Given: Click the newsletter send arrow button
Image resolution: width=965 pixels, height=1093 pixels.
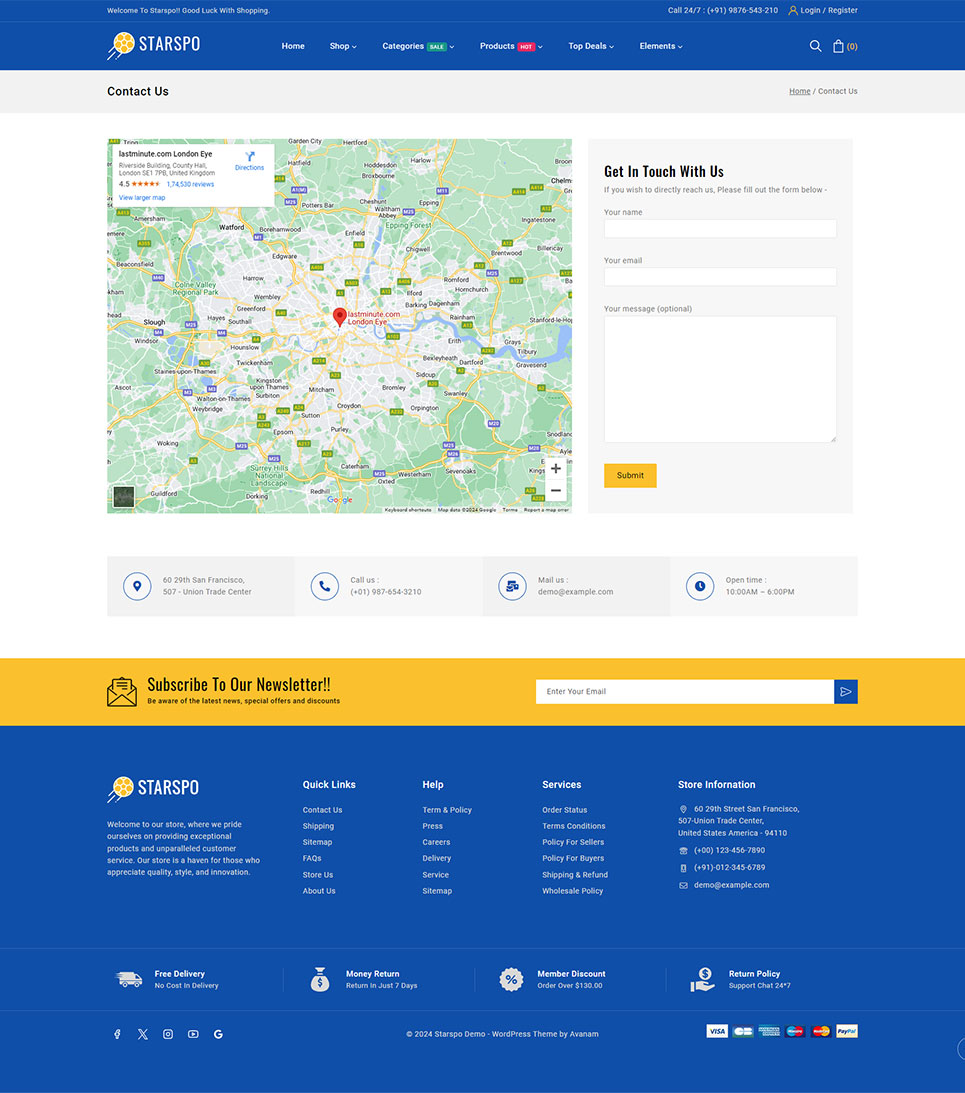Looking at the screenshot, I should [846, 691].
